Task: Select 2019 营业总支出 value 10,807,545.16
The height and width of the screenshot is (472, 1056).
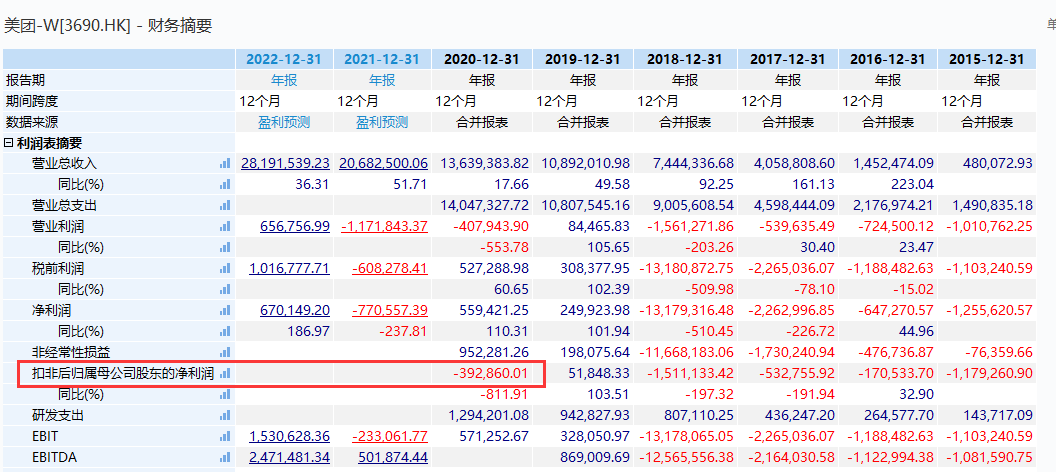Action: [585, 205]
